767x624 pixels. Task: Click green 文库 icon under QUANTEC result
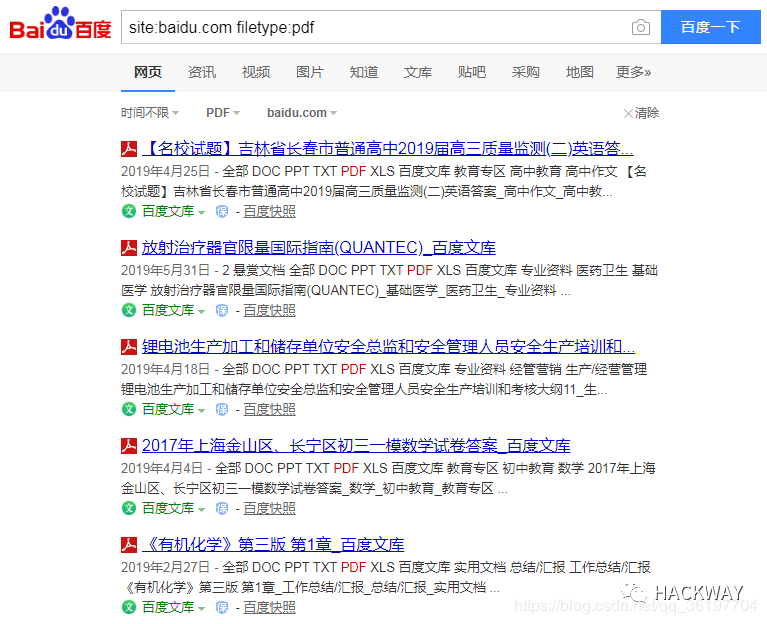tap(129, 310)
